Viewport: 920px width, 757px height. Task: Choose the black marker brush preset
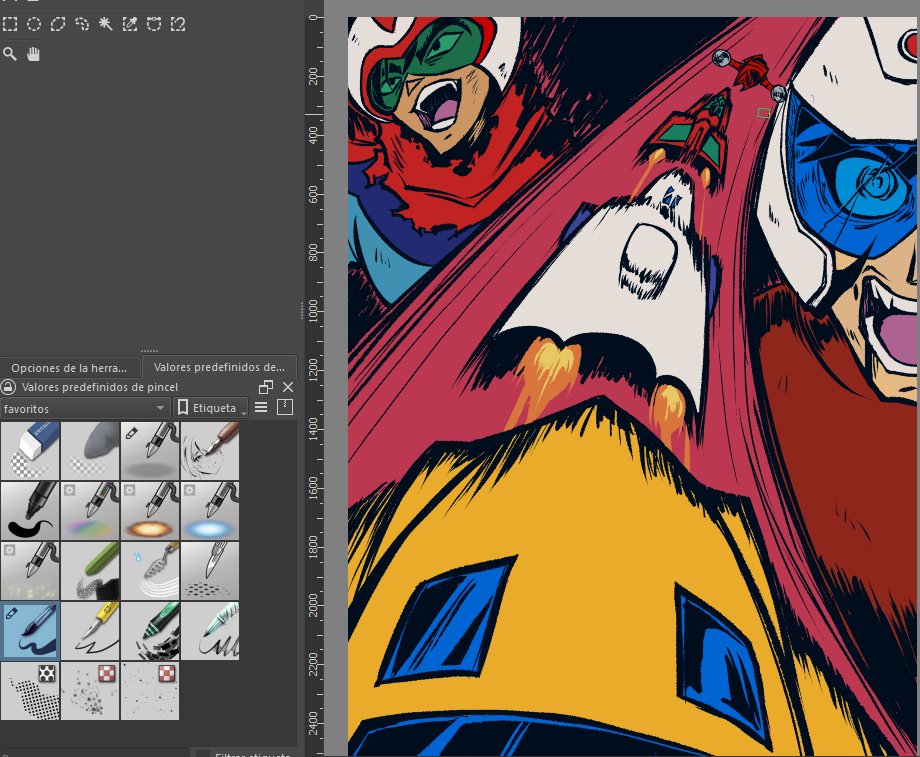point(31,511)
